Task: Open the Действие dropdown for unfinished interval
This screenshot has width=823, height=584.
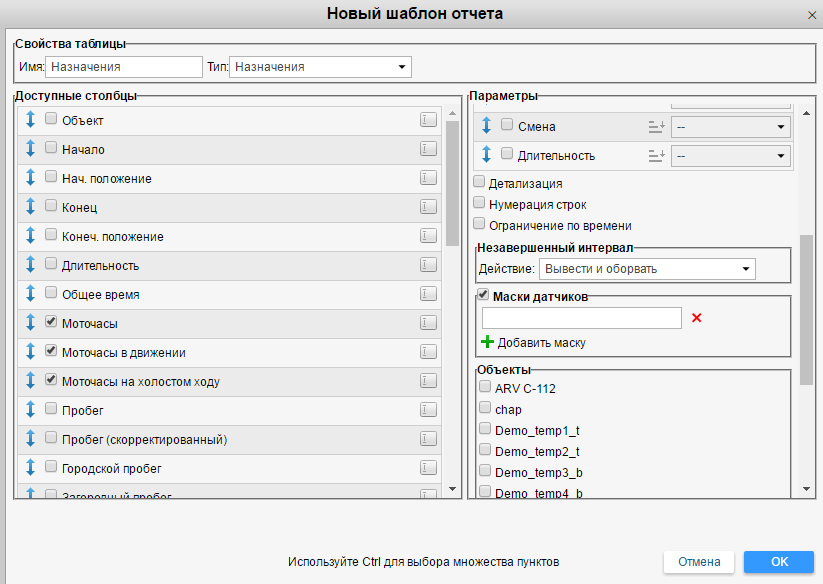Action: (x=646, y=269)
